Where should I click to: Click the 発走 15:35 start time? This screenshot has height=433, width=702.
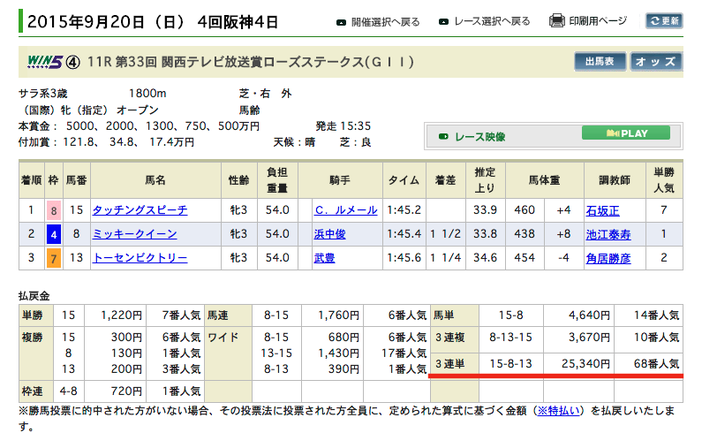pos(343,126)
